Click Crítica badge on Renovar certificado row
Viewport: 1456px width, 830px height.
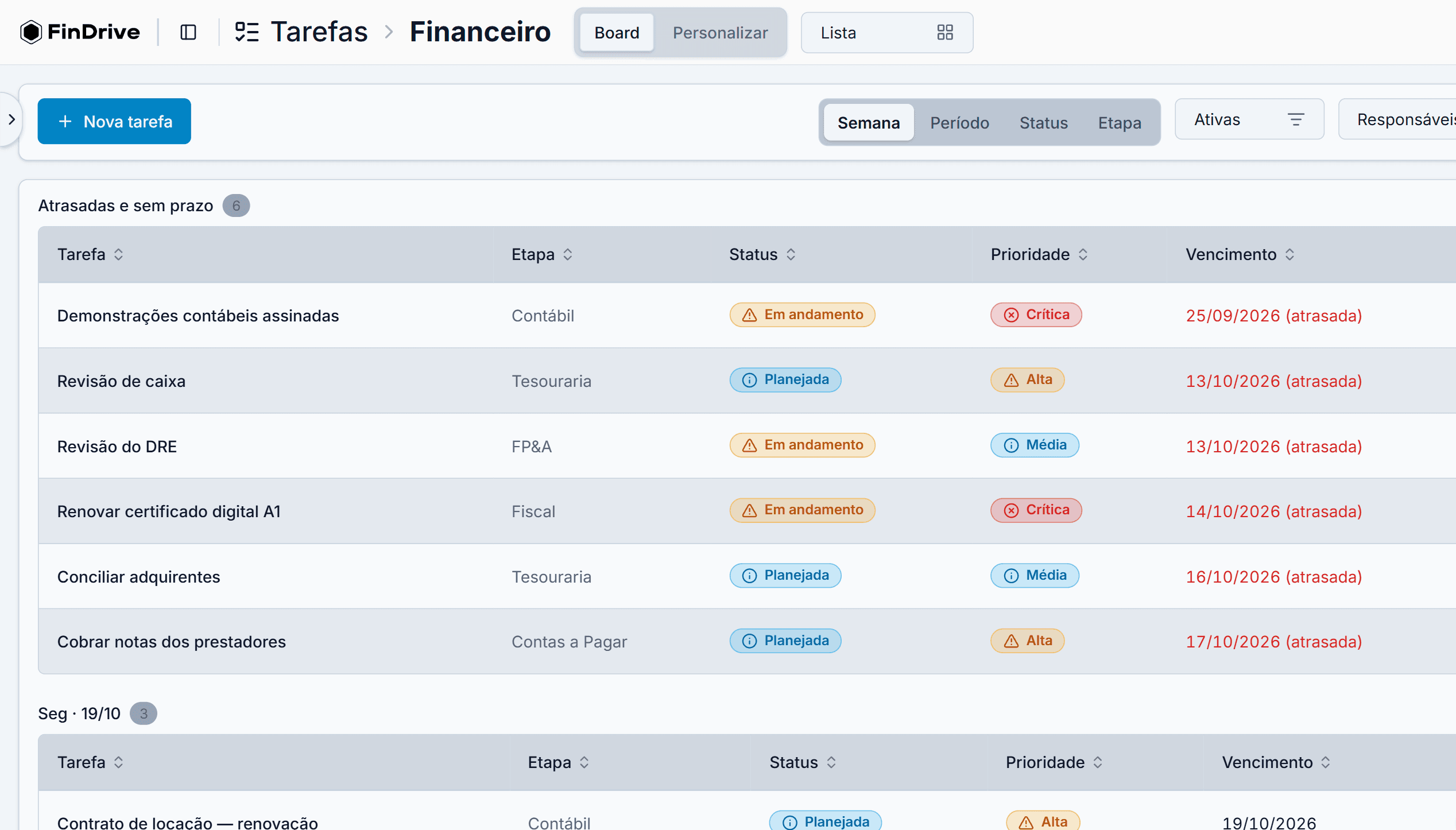coord(1036,510)
